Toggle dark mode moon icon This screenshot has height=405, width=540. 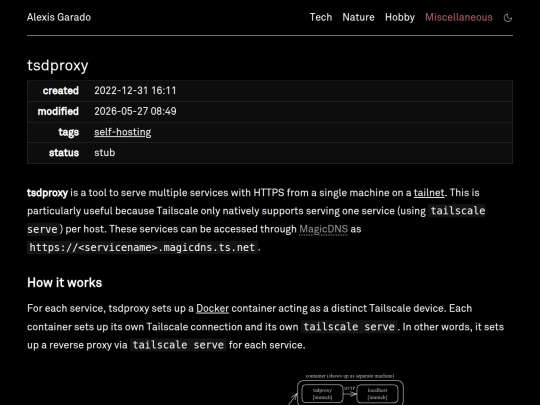tap(508, 18)
